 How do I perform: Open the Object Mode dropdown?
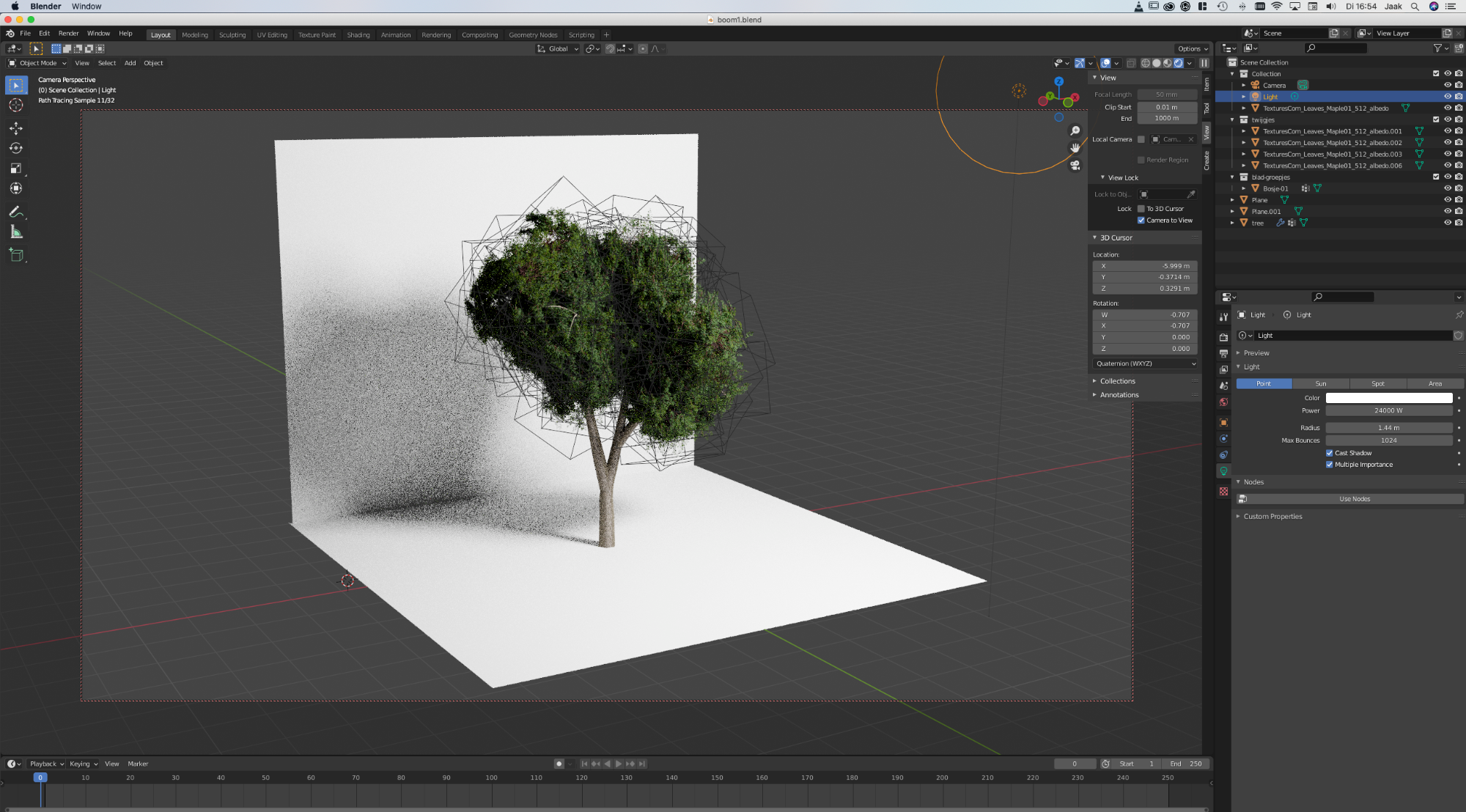37,63
